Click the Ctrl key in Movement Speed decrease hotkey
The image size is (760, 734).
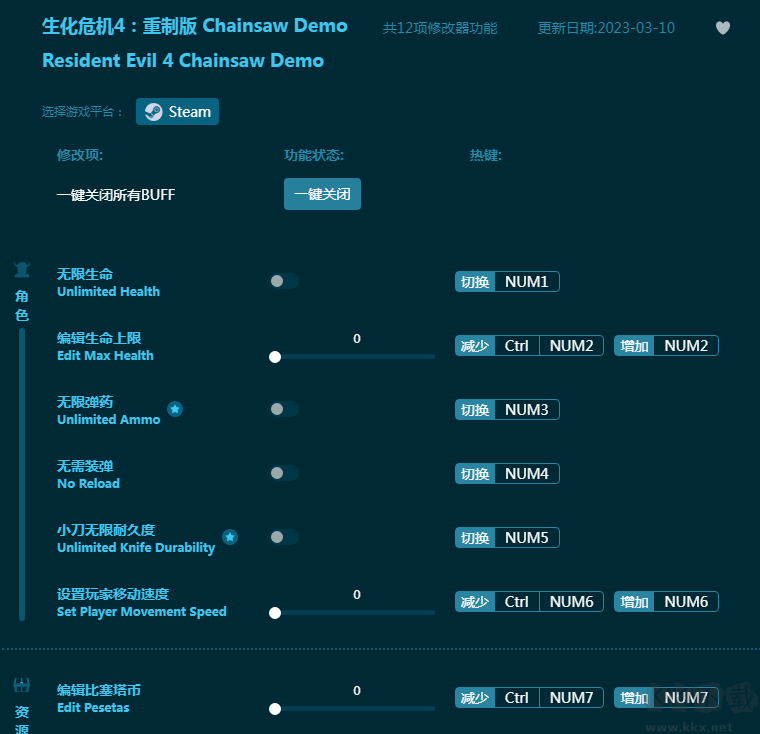coord(517,602)
